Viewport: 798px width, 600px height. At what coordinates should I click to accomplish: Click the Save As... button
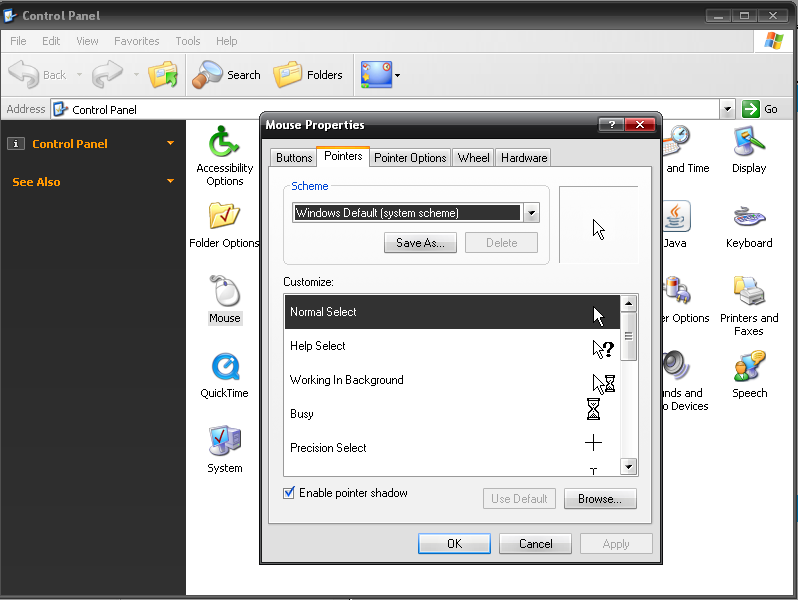click(420, 243)
